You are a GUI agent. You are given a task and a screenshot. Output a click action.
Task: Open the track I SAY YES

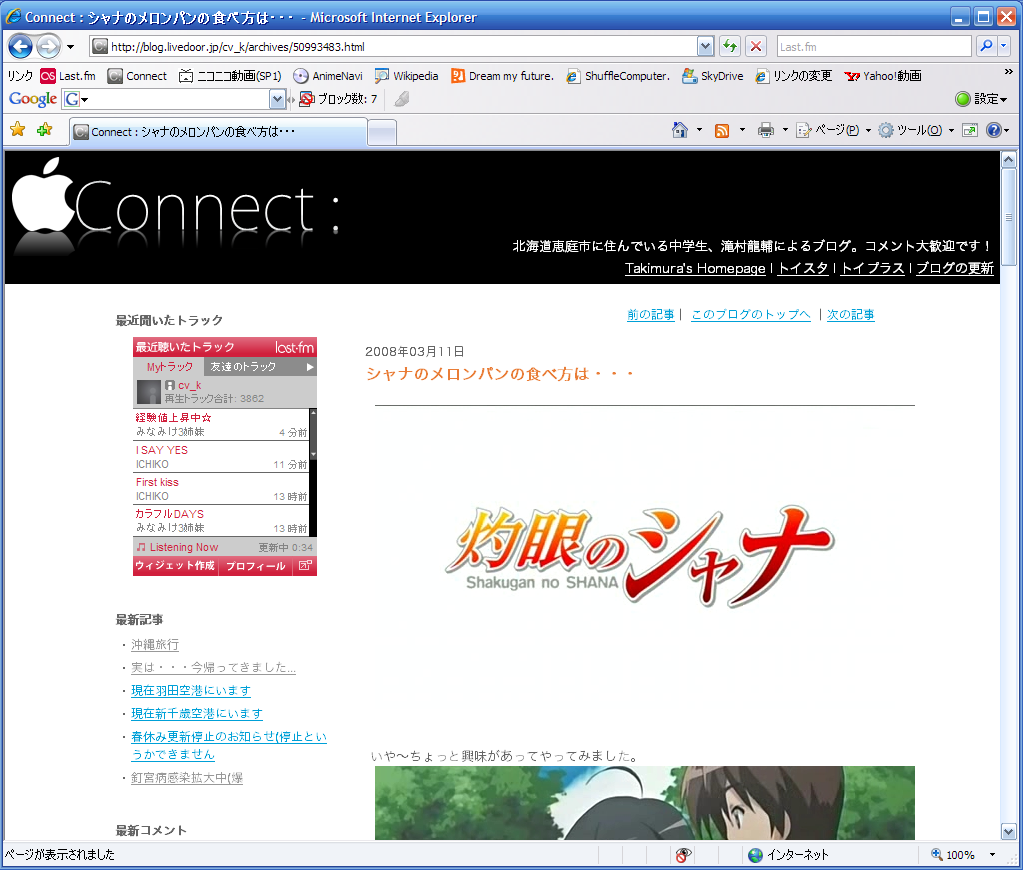(161, 450)
